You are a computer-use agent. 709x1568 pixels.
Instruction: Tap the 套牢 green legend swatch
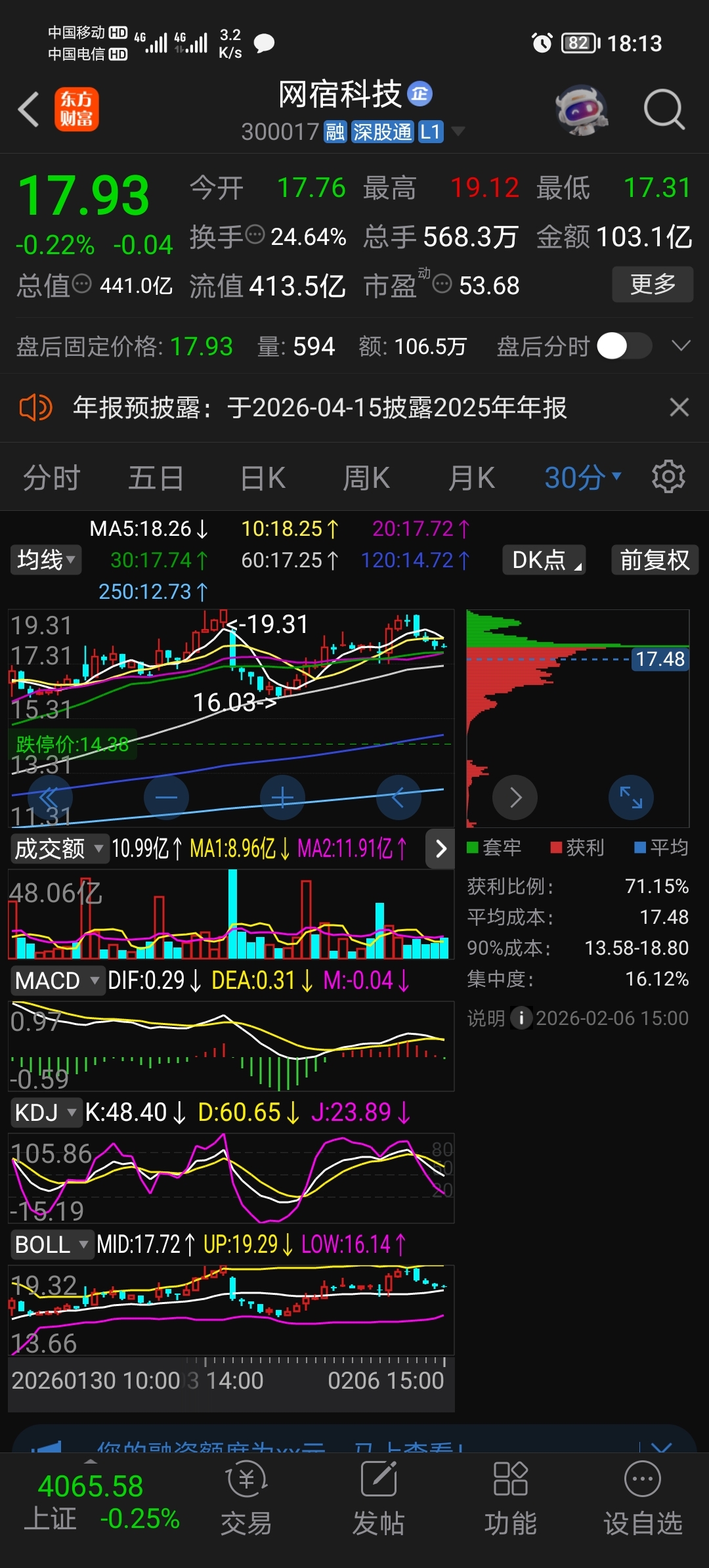click(x=472, y=848)
